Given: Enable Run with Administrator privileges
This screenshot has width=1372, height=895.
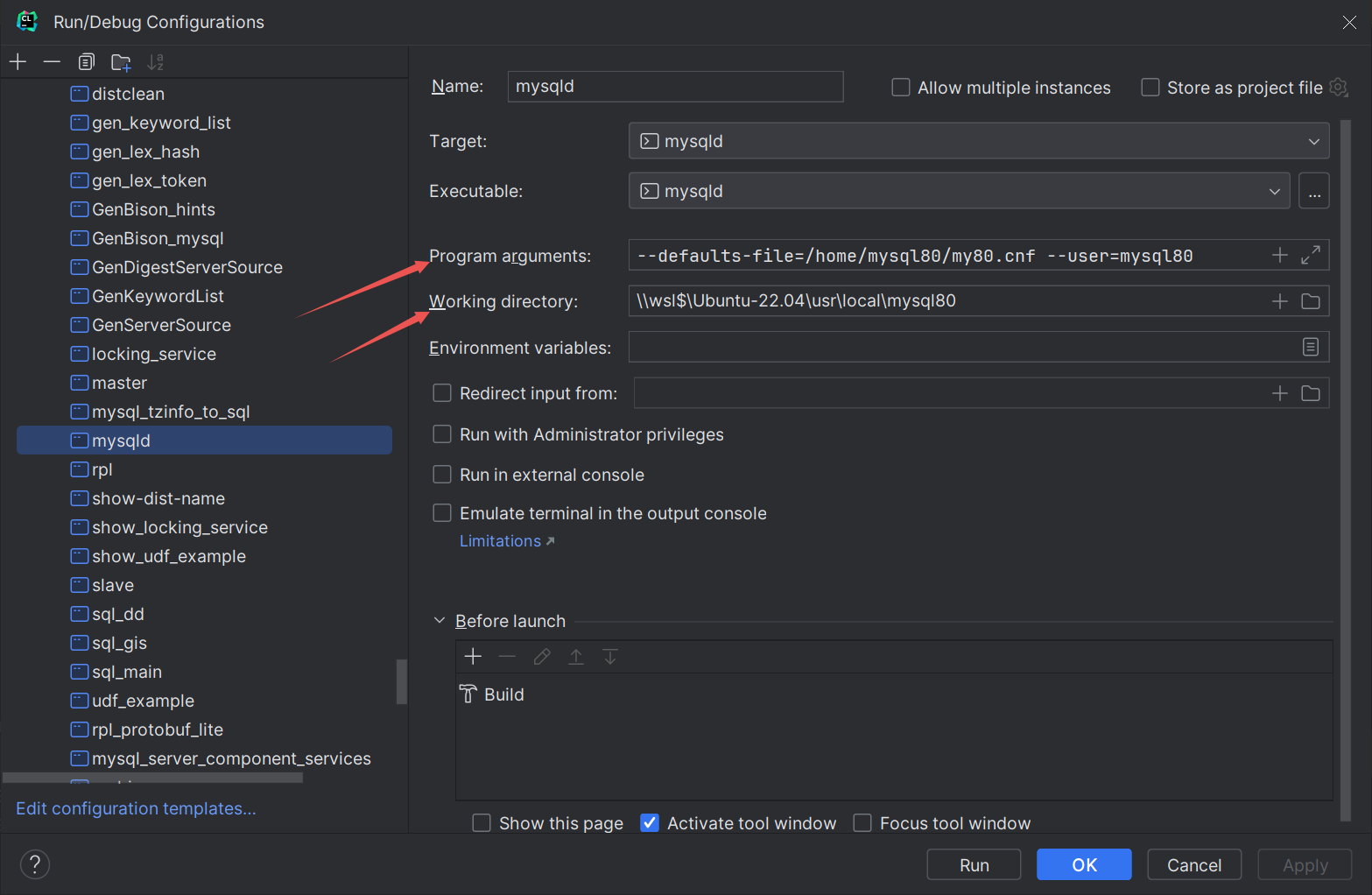Looking at the screenshot, I should coord(442,434).
